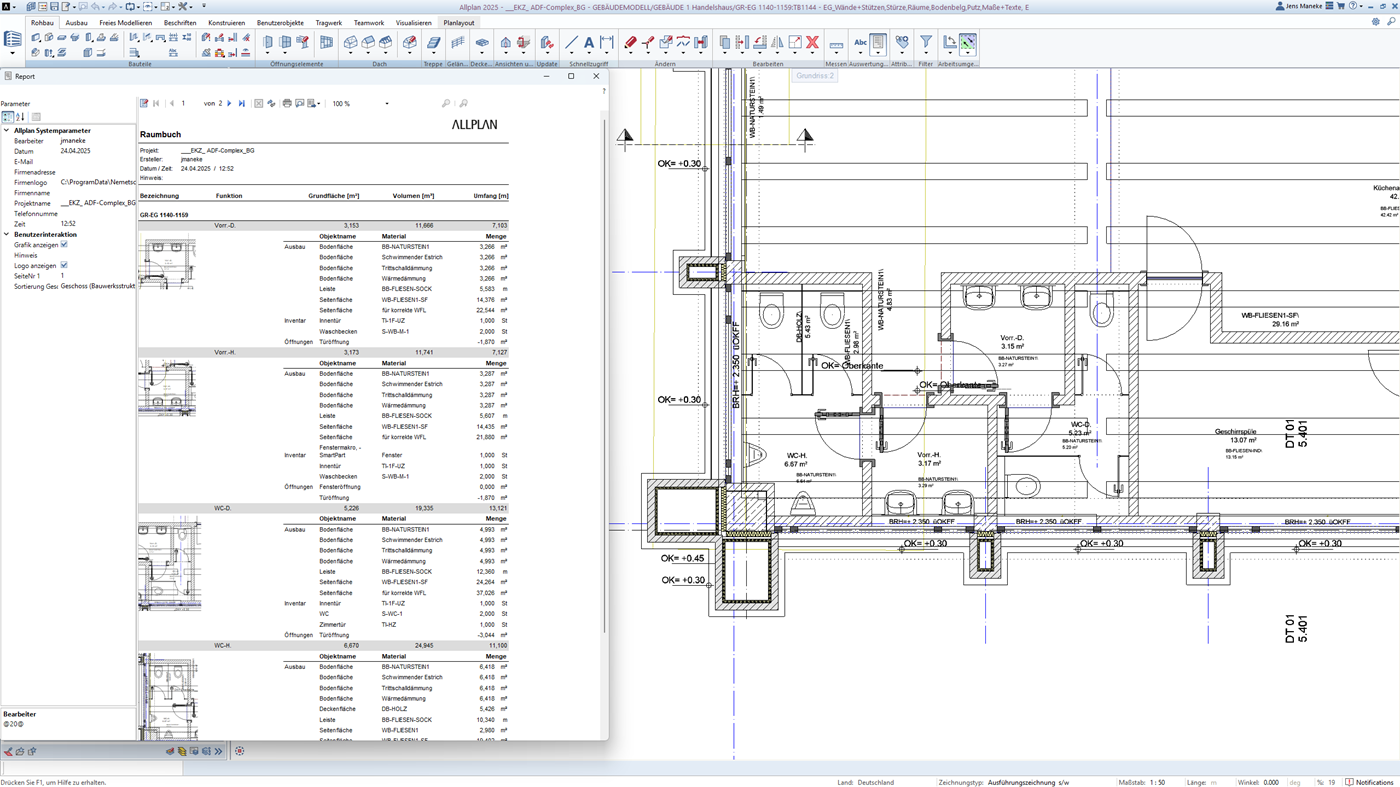Switch to the Ausbau ribbon tab
This screenshot has width=1400, height=787.
click(x=77, y=22)
